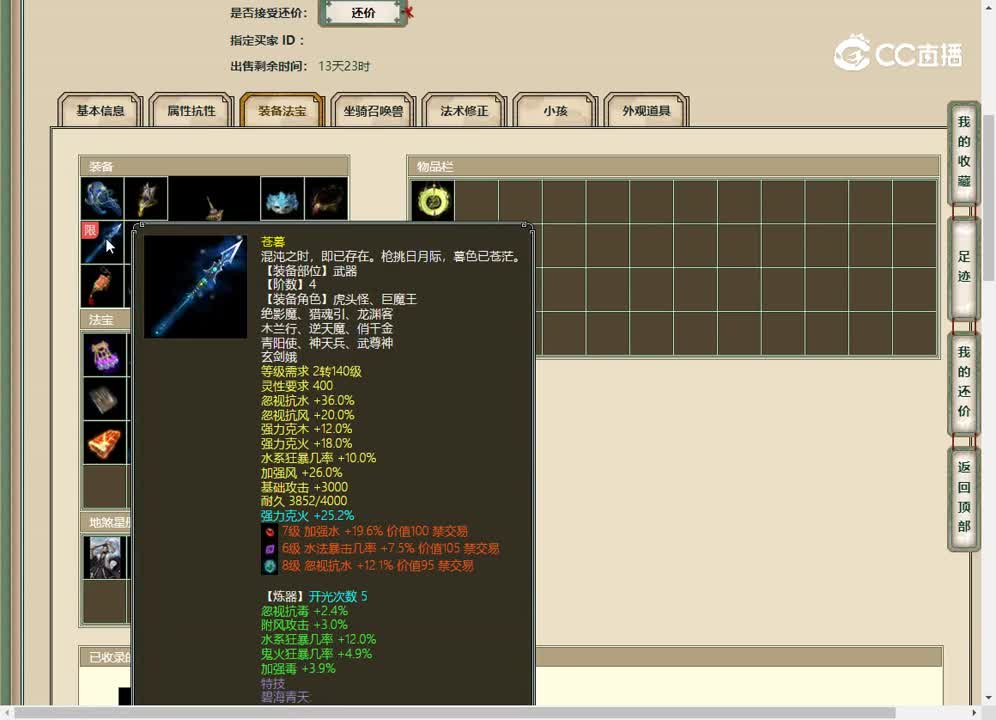Switch to the 外观道具 tab
This screenshot has width=996, height=720.
click(x=646, y=112)
